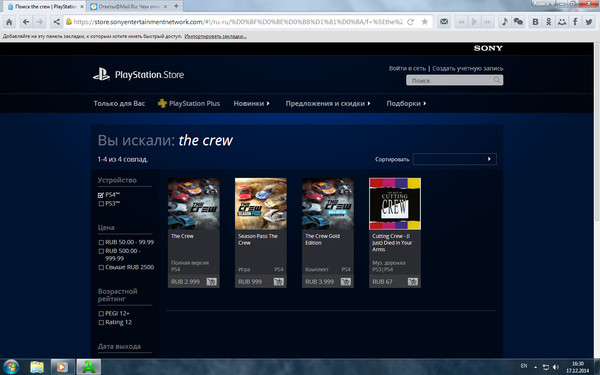Click the Импортировать закладки link
Viewport: 600px width, 375px height.
coord(215,36)
